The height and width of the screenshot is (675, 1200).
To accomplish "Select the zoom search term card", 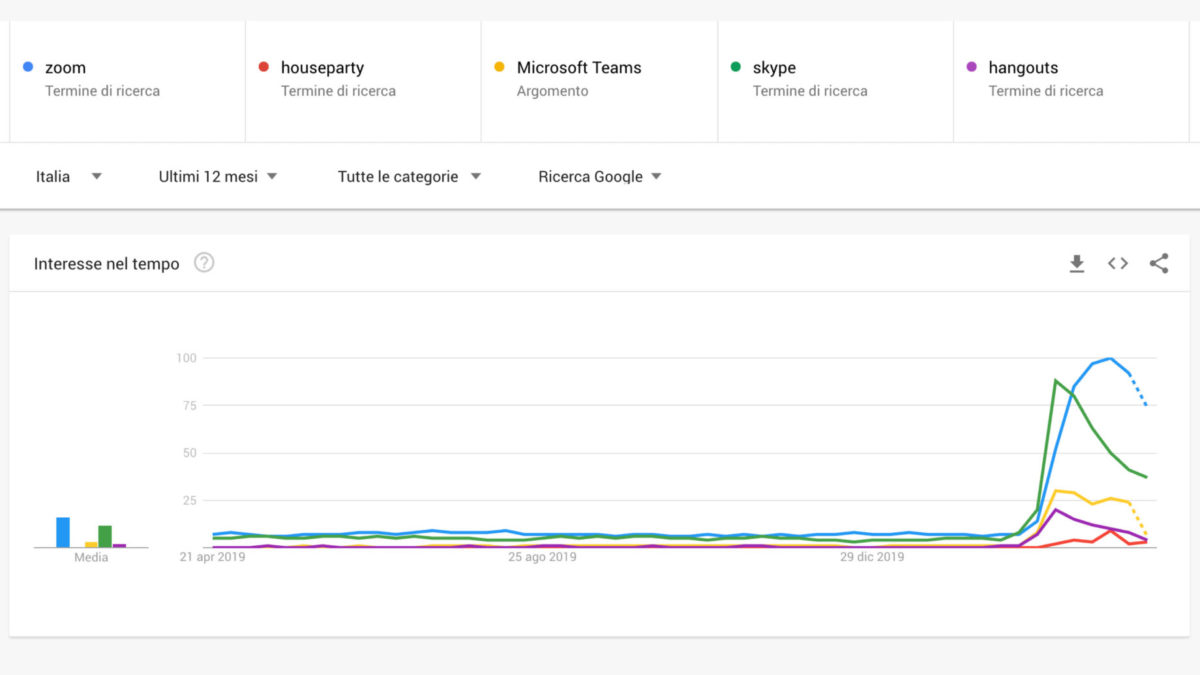I will (127, 81).
